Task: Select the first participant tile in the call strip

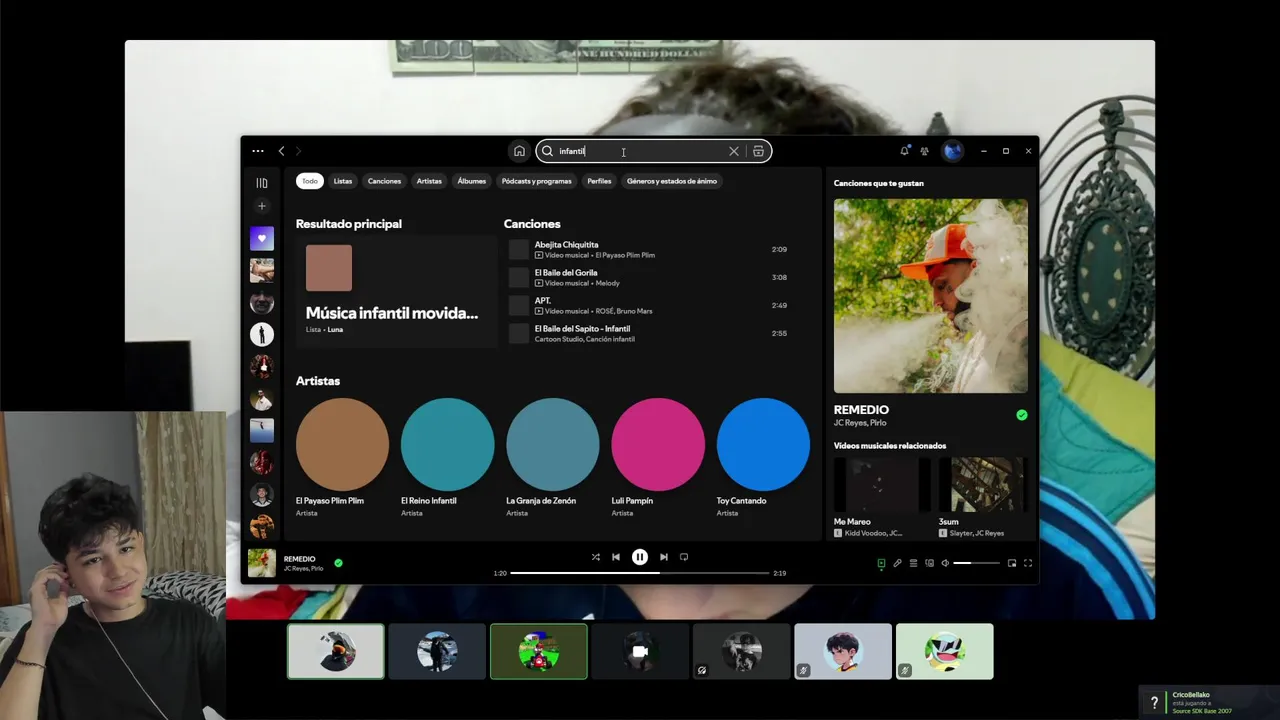Action: 336,651
